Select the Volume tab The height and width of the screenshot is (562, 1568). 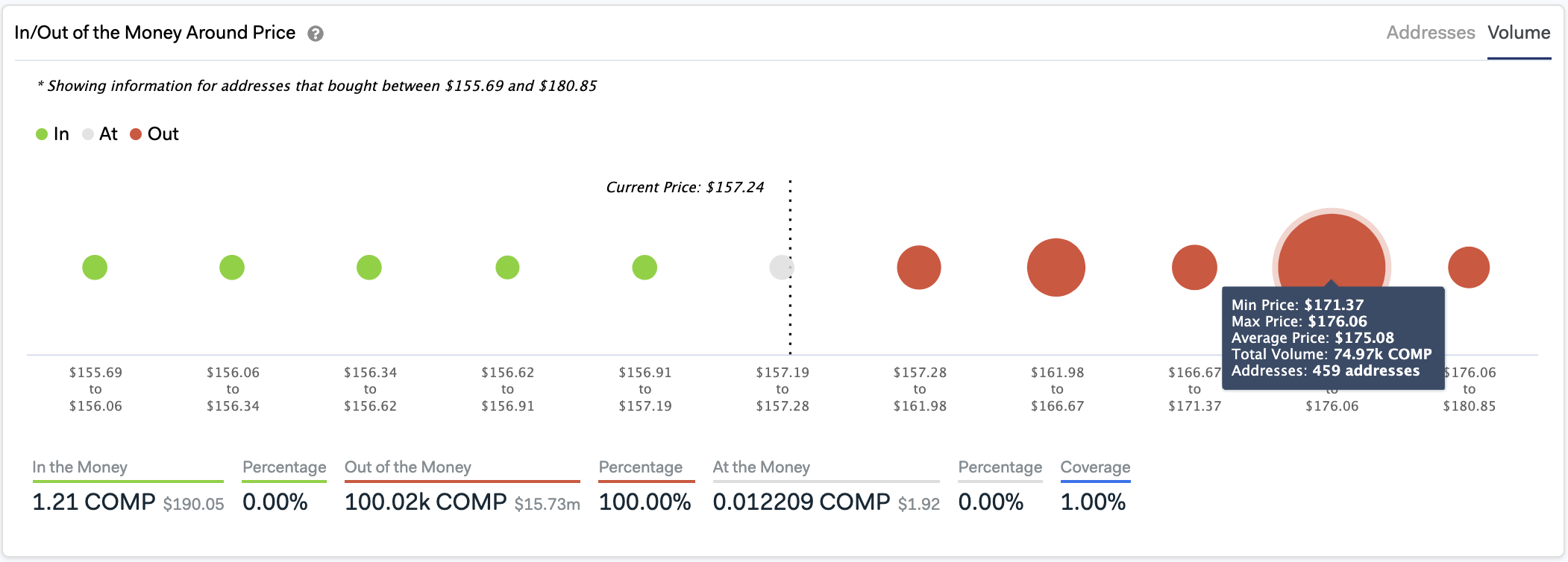click(1519, 33)
